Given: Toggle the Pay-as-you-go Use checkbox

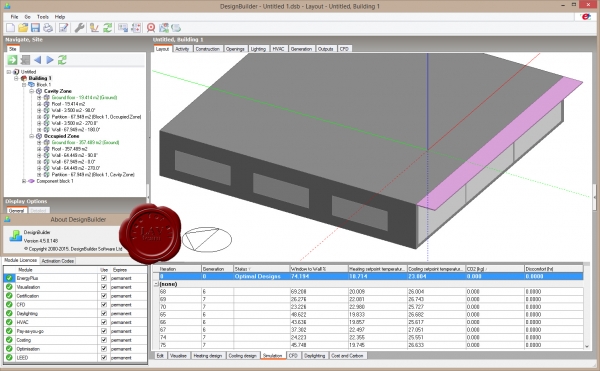Looking at the screenshot, I should pos(104,331).
